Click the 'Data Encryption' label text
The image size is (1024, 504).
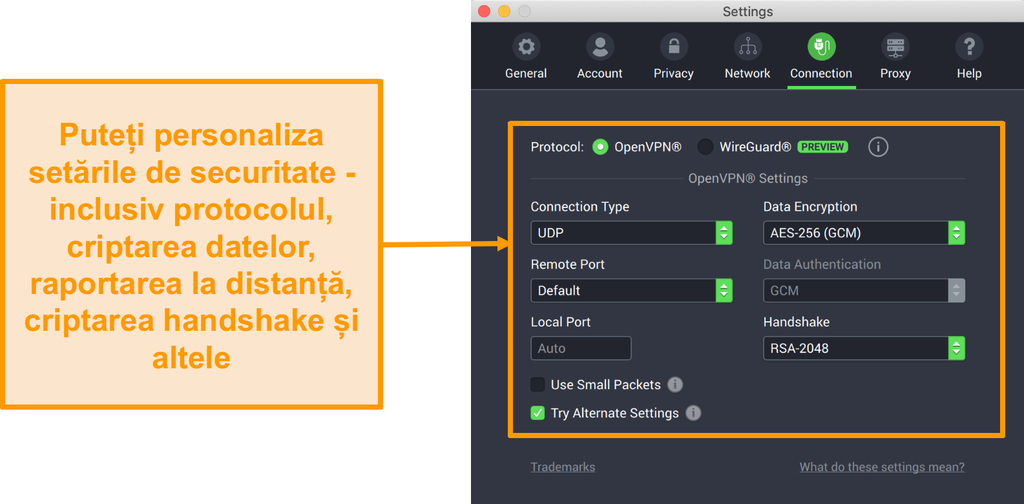tap(810, 207)
